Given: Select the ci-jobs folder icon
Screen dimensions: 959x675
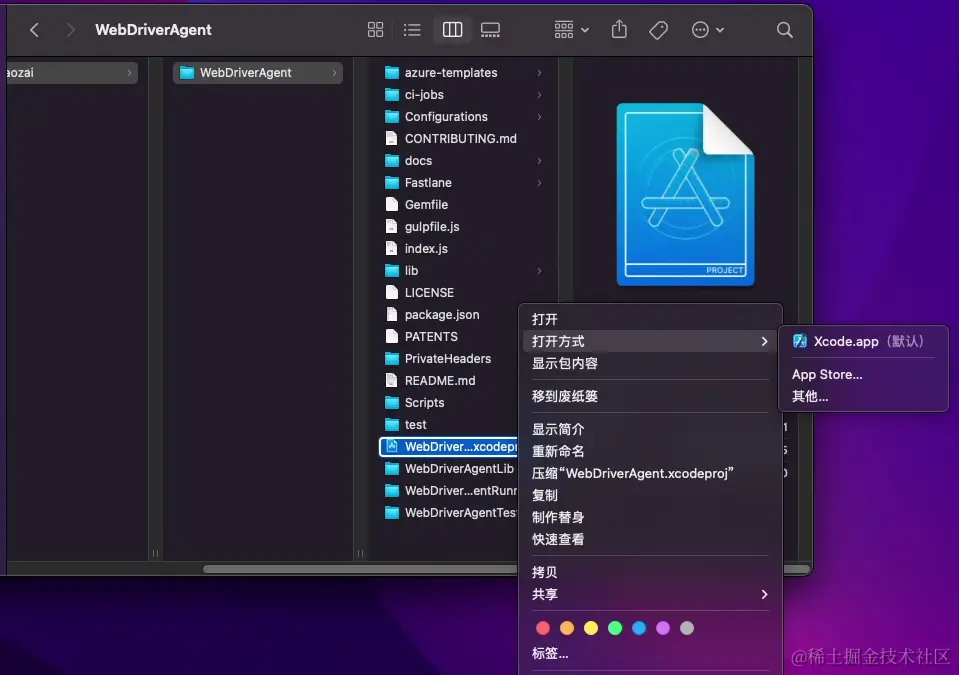Looking at the screenshot, I should (x=392, y=95).
